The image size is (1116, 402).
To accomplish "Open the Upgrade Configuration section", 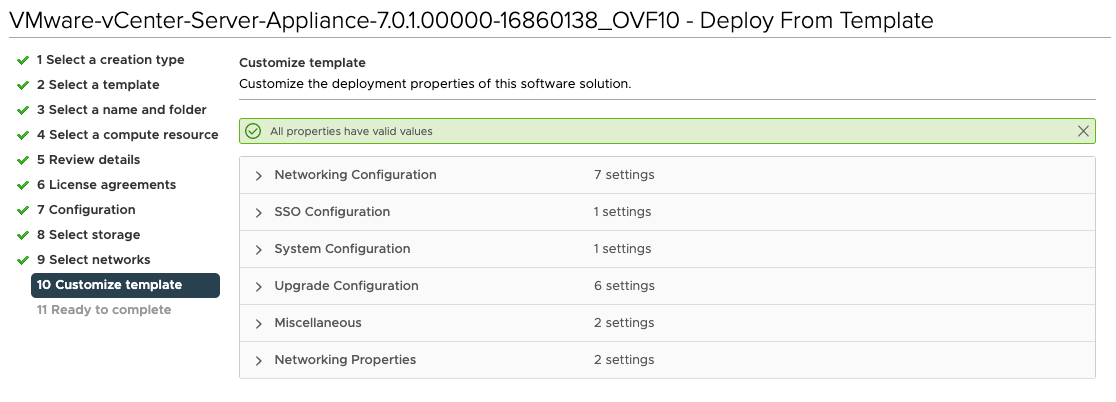I will pyautogui.click(x=259, y=286).
